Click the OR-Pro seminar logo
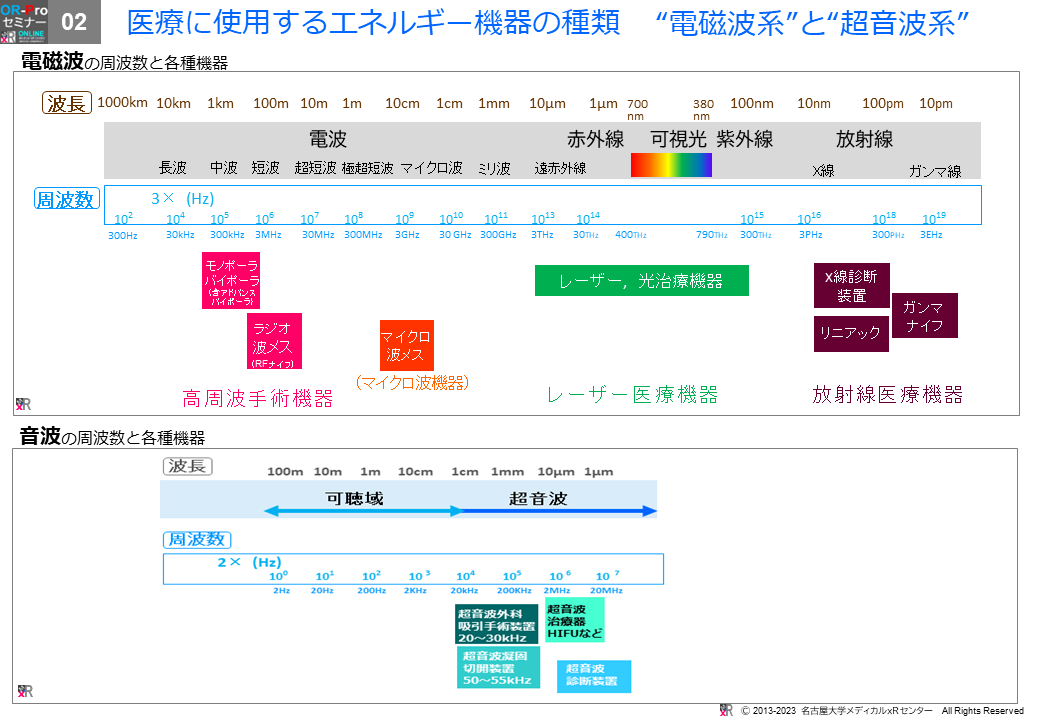The width and height of the screenshot is (1040, 720). pos(24,22)
